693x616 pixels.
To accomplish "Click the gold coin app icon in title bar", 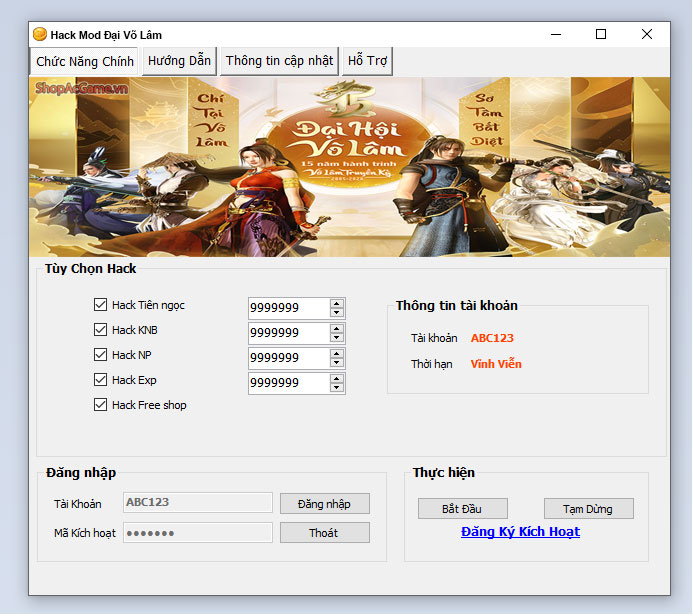I will pyautogui.click(x=40, y=34).
